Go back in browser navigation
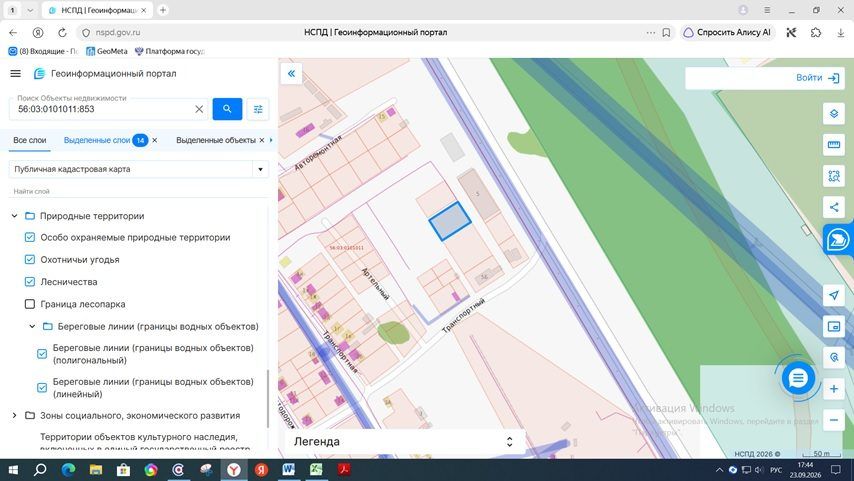 (x=13, y=33)
